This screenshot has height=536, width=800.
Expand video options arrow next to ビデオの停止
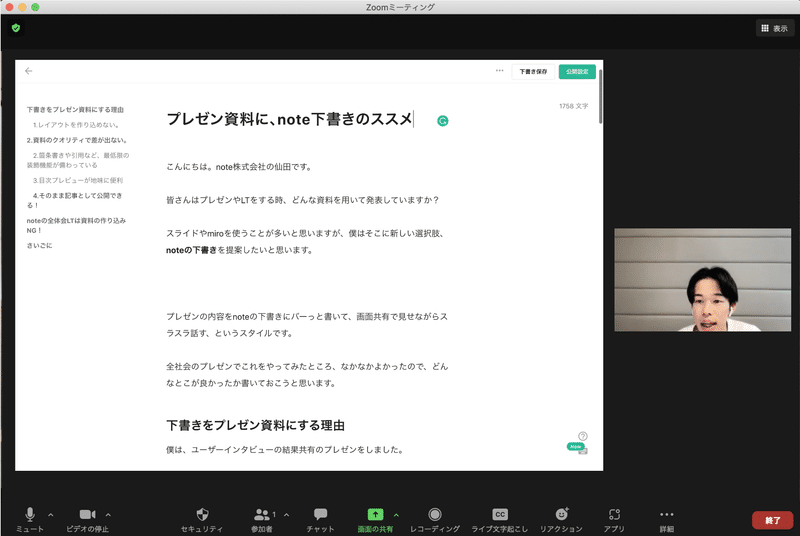click(x=108, y=515)
